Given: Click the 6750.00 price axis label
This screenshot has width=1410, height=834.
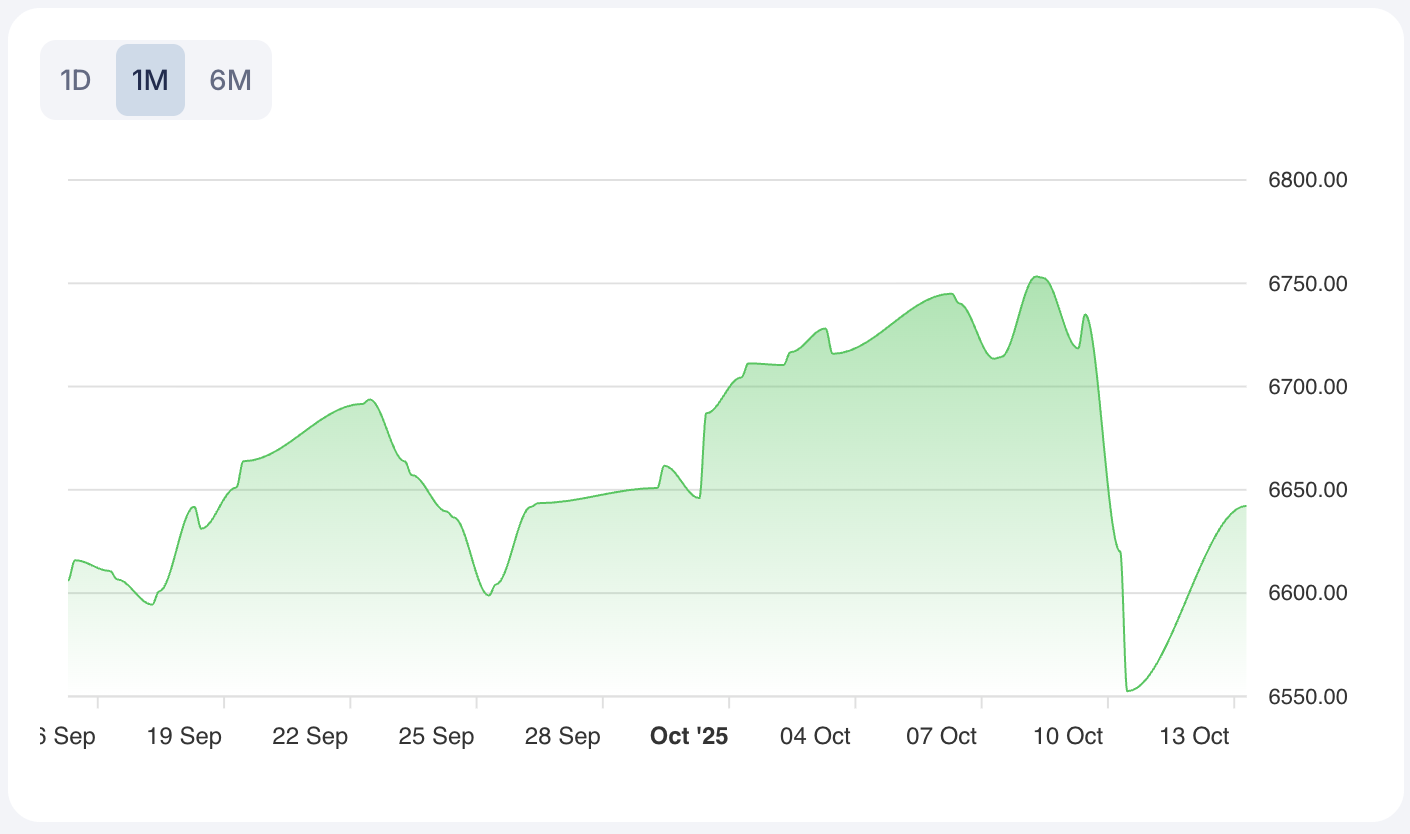Looking at the screenshot, I should tap(1308, 284).
